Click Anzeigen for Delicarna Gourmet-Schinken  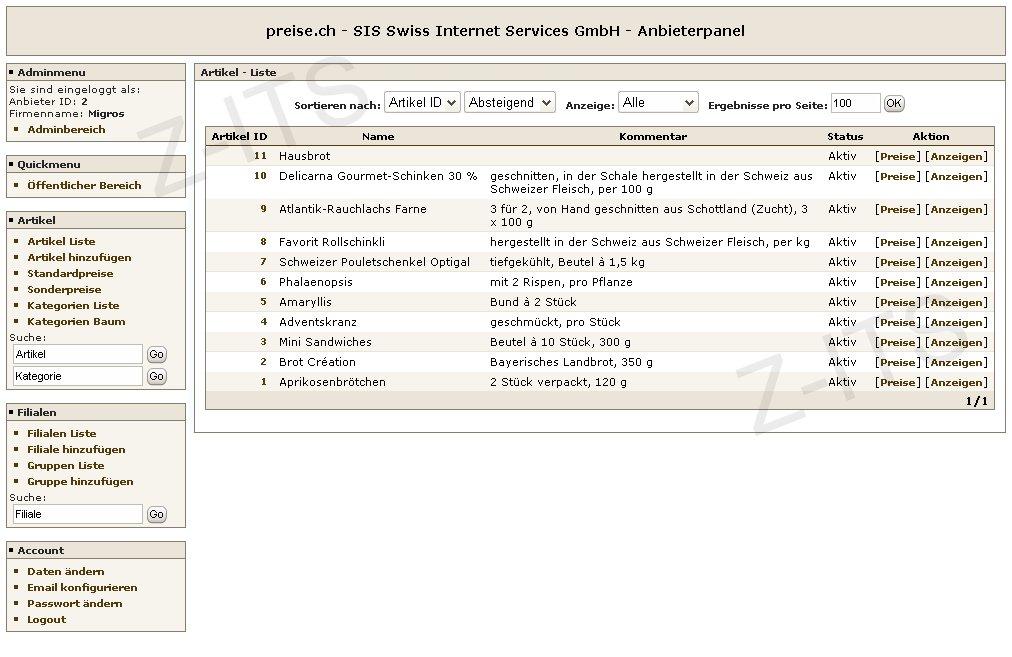pyautogui.click(x=956, y=176)
